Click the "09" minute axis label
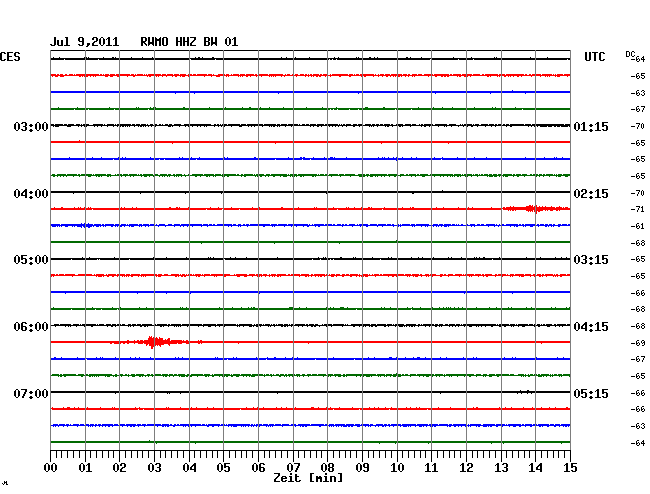The width and height of the screenshot is (650, 494). click(x=362, y=468)
